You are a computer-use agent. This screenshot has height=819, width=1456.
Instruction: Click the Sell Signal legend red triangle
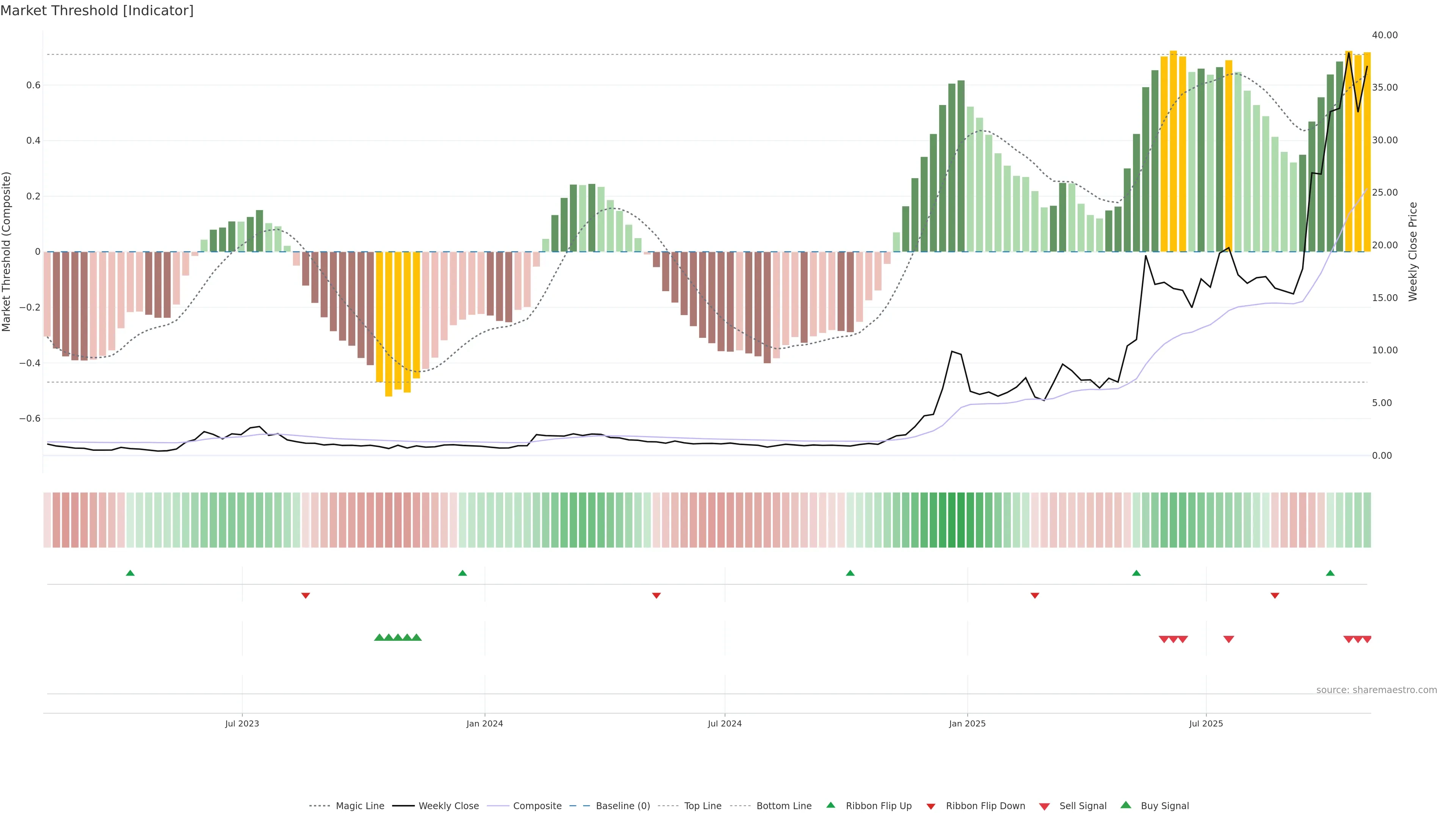coord(1045,806)
